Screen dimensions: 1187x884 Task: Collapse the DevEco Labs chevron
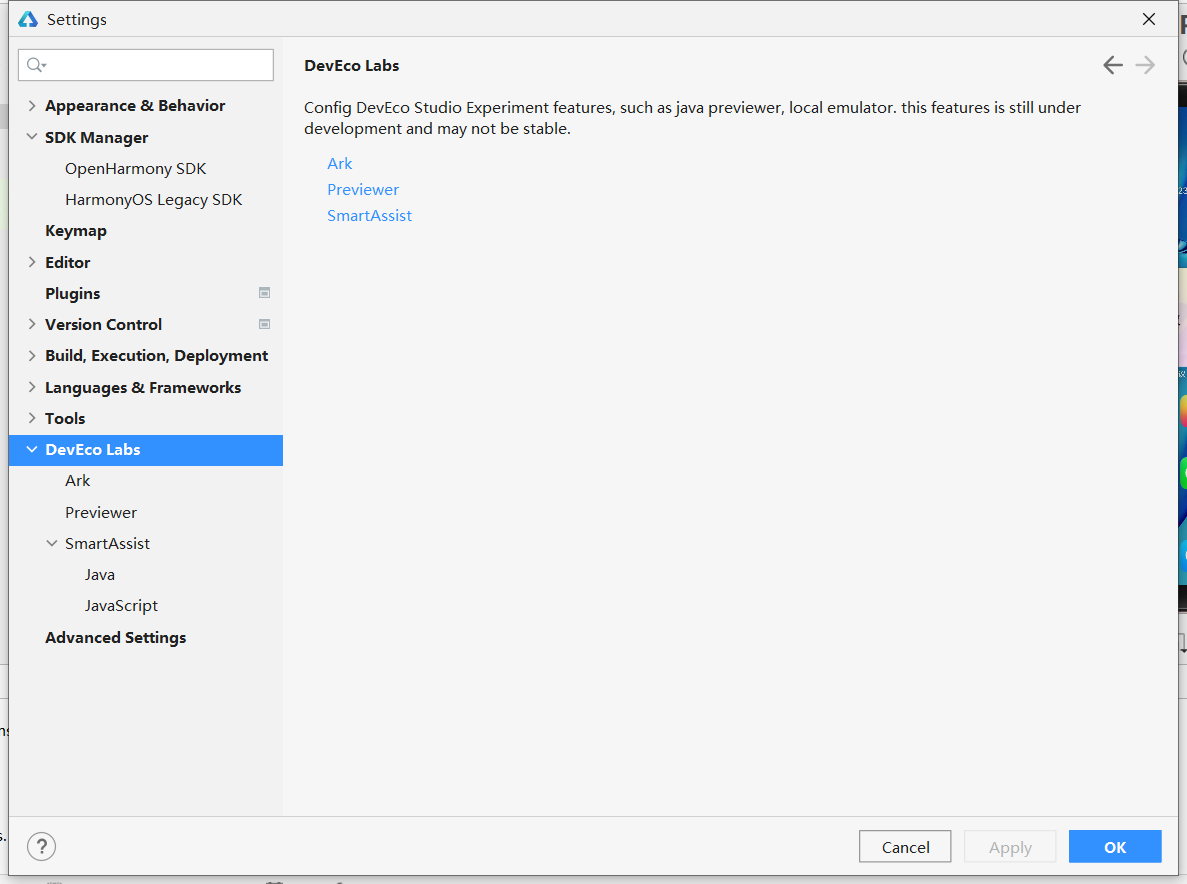(x=32, y=450)
